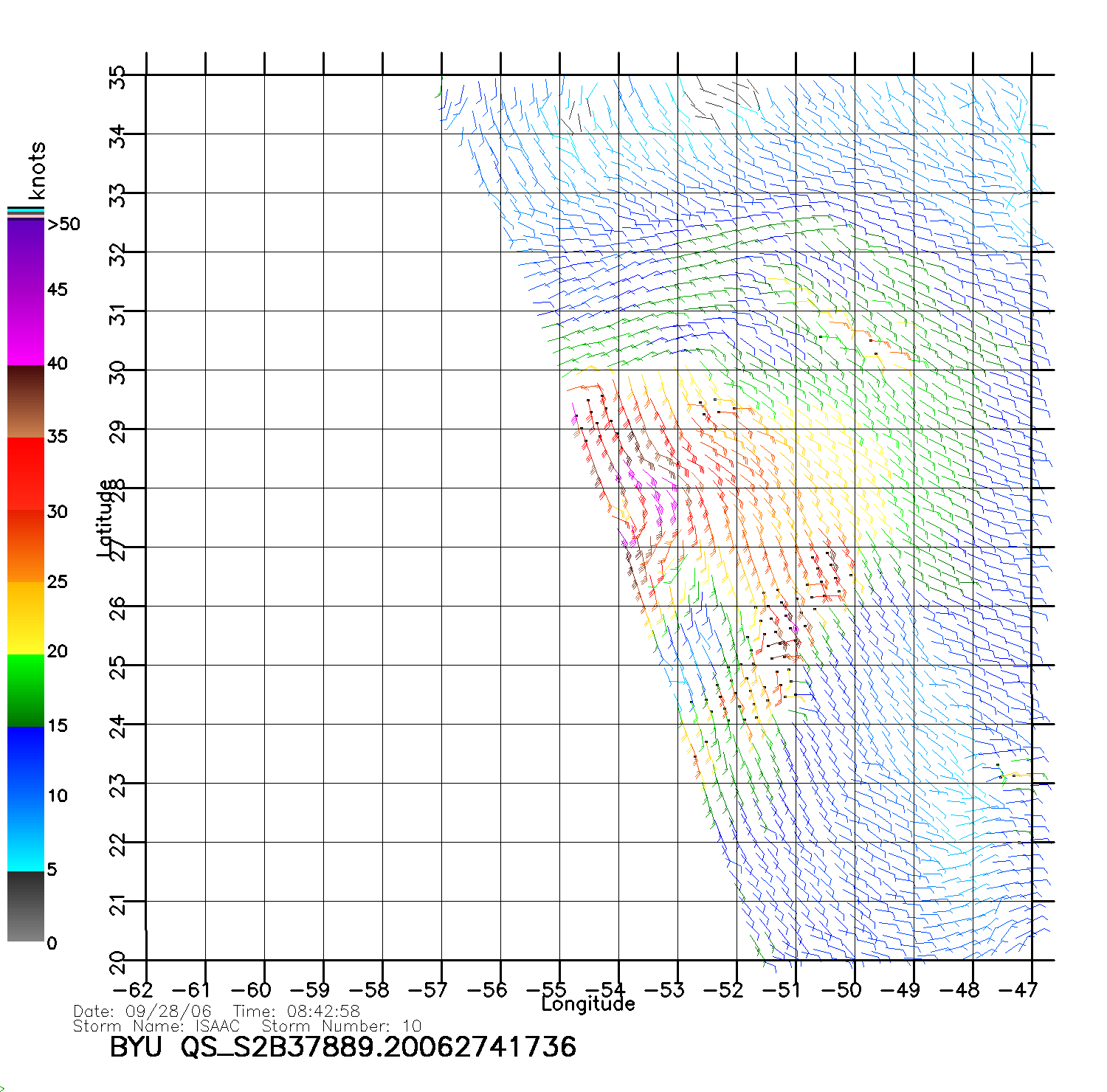Click the 'BYU QS_S2B37889.20062741736' title
Image resolution: width=1107 pixels, height=1092 pixels.
343,1048
